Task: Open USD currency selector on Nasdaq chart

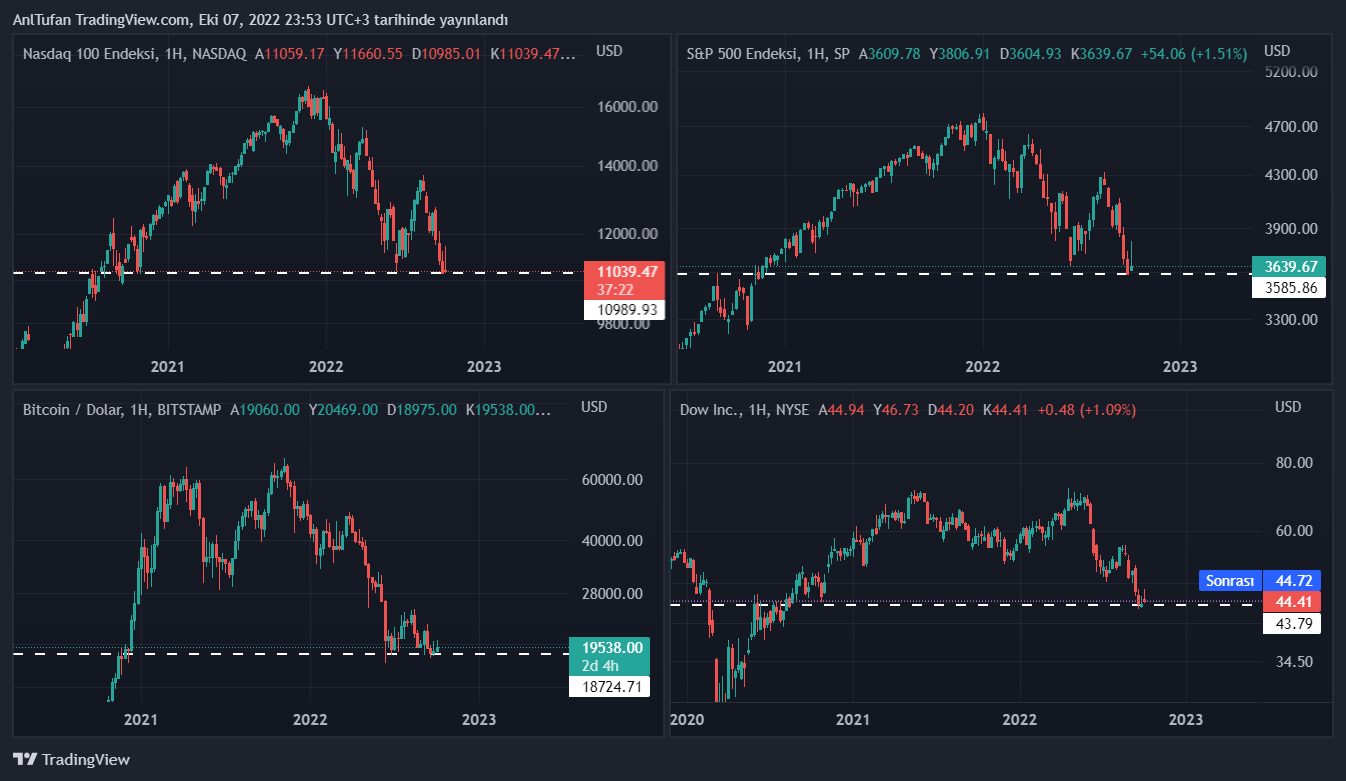Action: point(609,51)
